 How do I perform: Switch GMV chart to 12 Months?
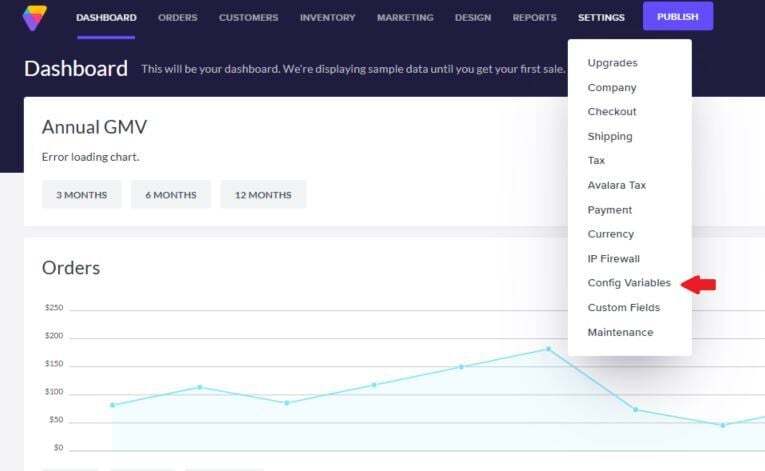pyautogui.click(x=263, y=195)
